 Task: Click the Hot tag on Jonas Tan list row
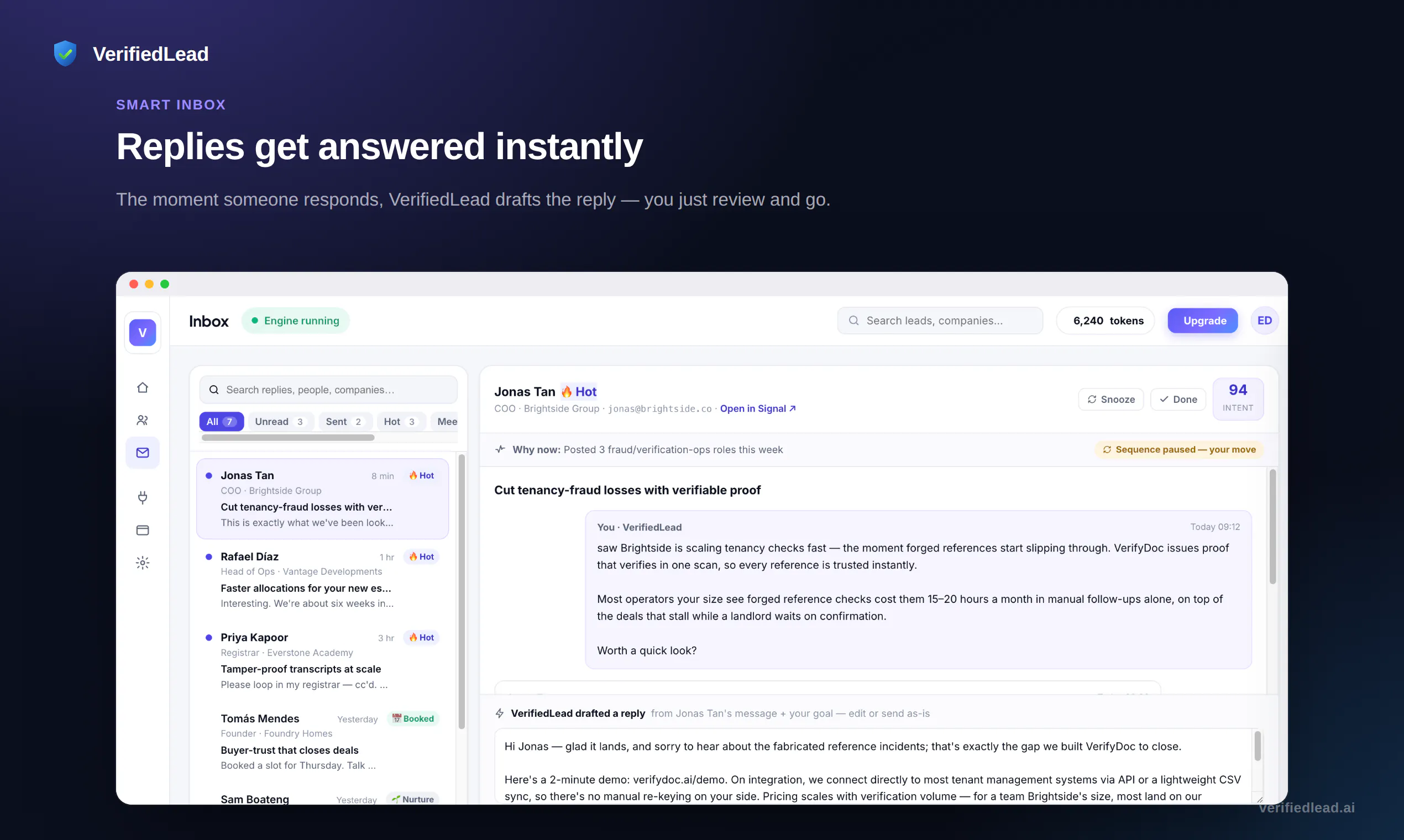click(421, 475)
